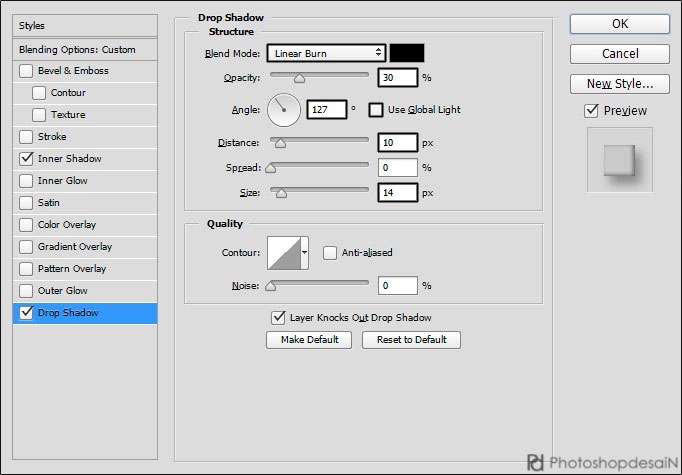Click the Angle dial control
The height and width of the screenshot is (475, 682).
pos(284,110)
